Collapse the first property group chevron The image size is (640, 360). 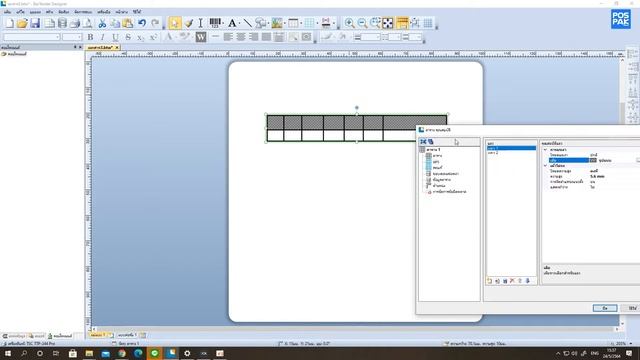pyautogui.click(x=545, y=150)
